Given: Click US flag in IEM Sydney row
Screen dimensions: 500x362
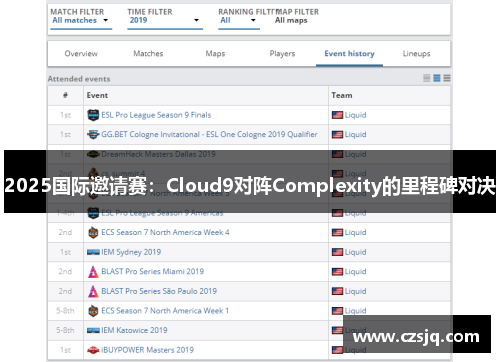Looking at the screenshot, I should click(337, 252).
